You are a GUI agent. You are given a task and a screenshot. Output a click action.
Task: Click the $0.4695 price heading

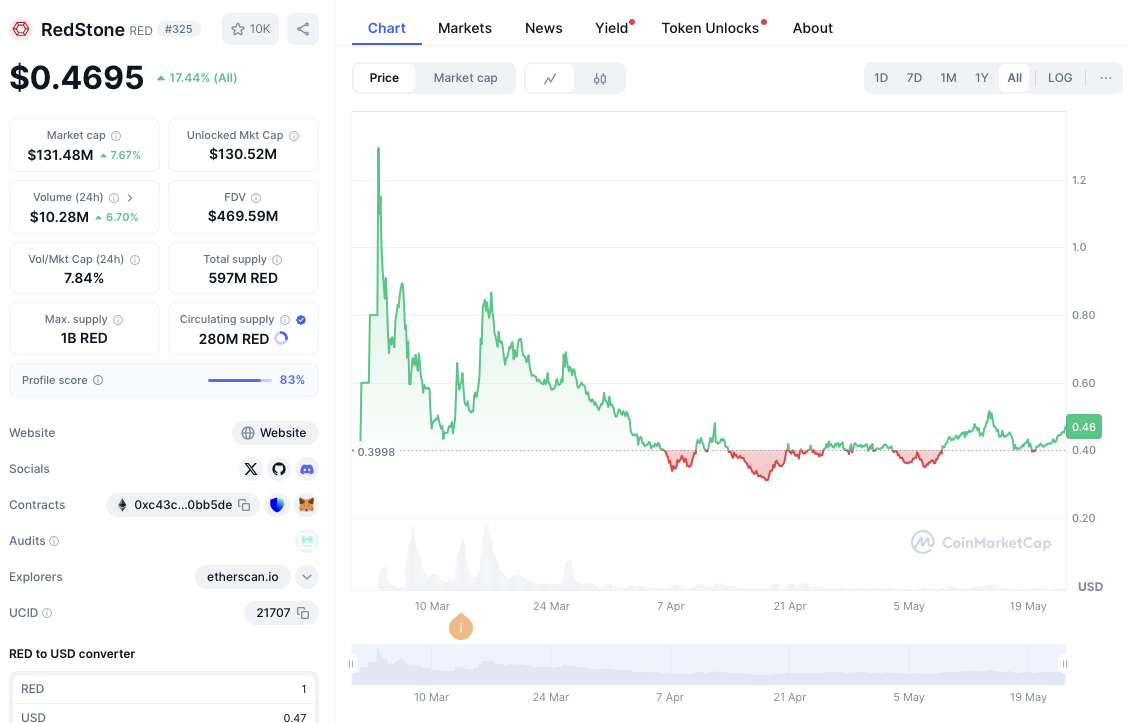point(77,78)
